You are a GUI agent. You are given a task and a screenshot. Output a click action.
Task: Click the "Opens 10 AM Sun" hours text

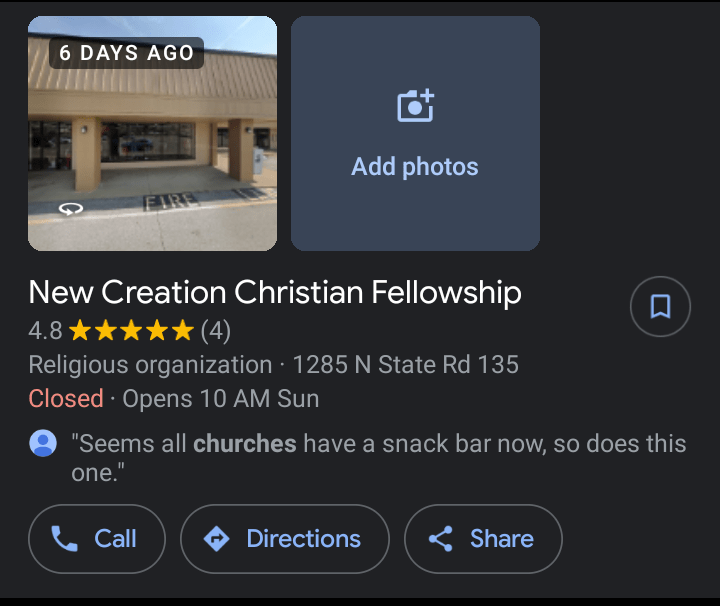tap(221, 398)
